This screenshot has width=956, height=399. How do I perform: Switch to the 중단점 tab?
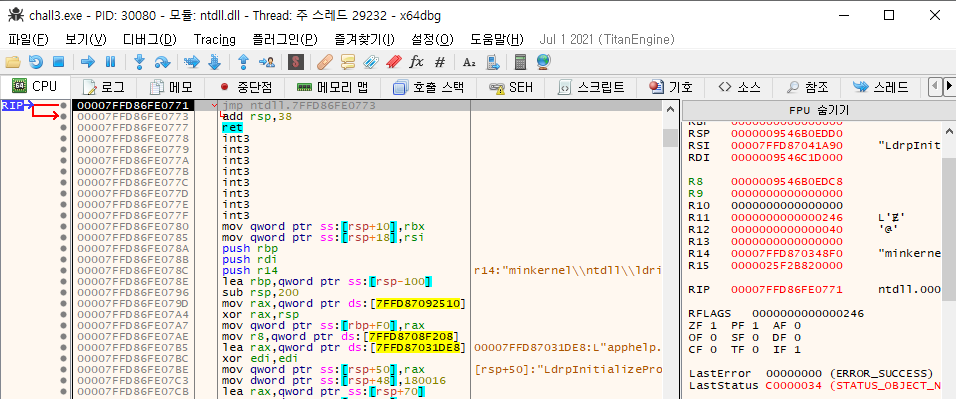pos(246,87)
